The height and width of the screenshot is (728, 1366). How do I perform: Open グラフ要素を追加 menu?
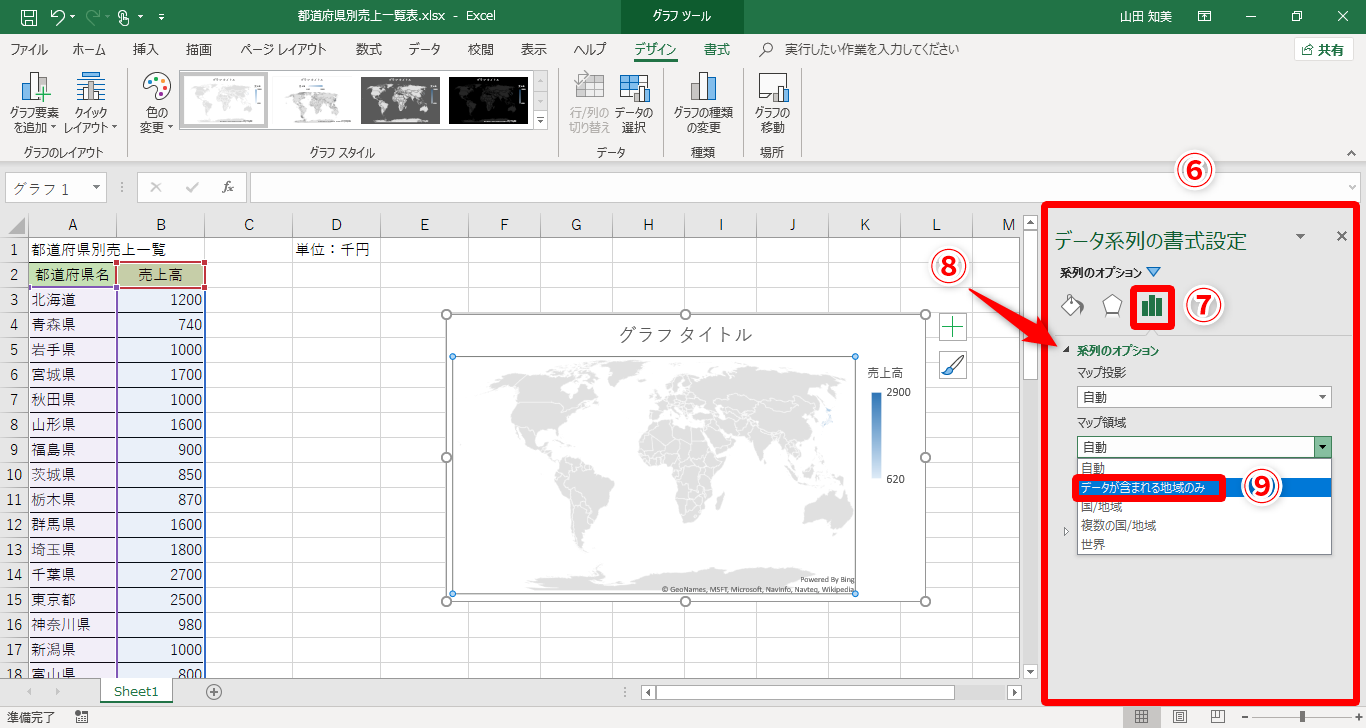35,105
